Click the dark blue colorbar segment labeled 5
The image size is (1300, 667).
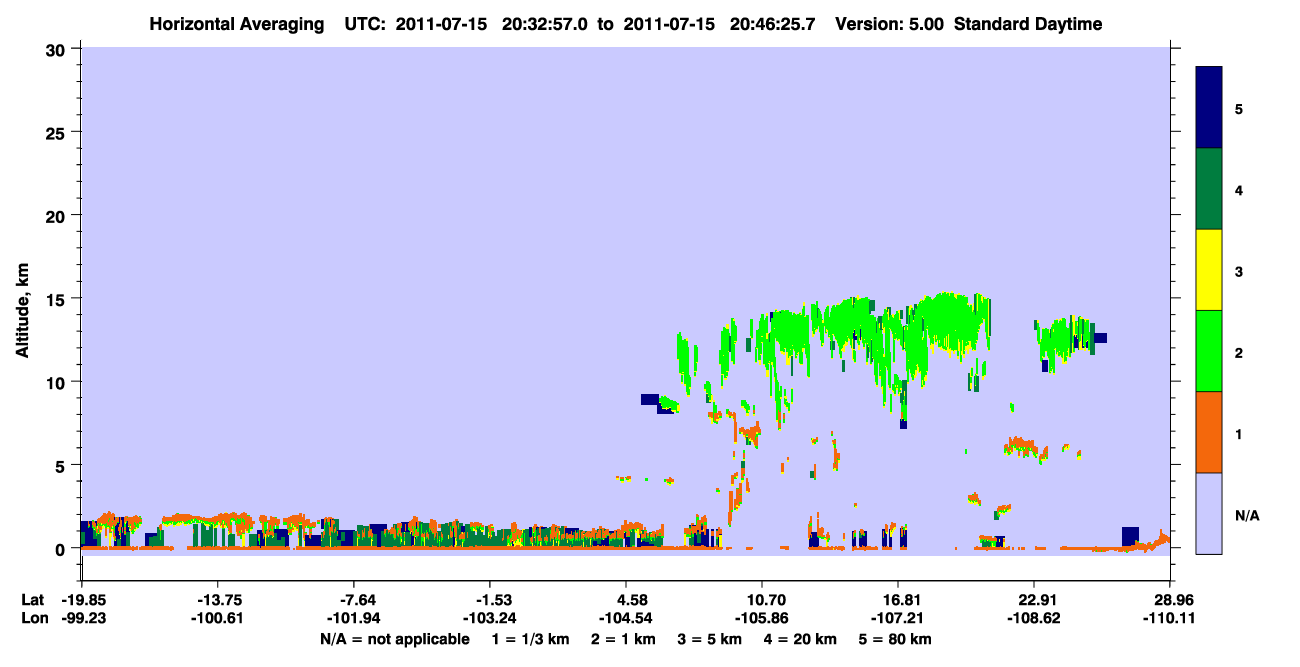point(1209,108)
